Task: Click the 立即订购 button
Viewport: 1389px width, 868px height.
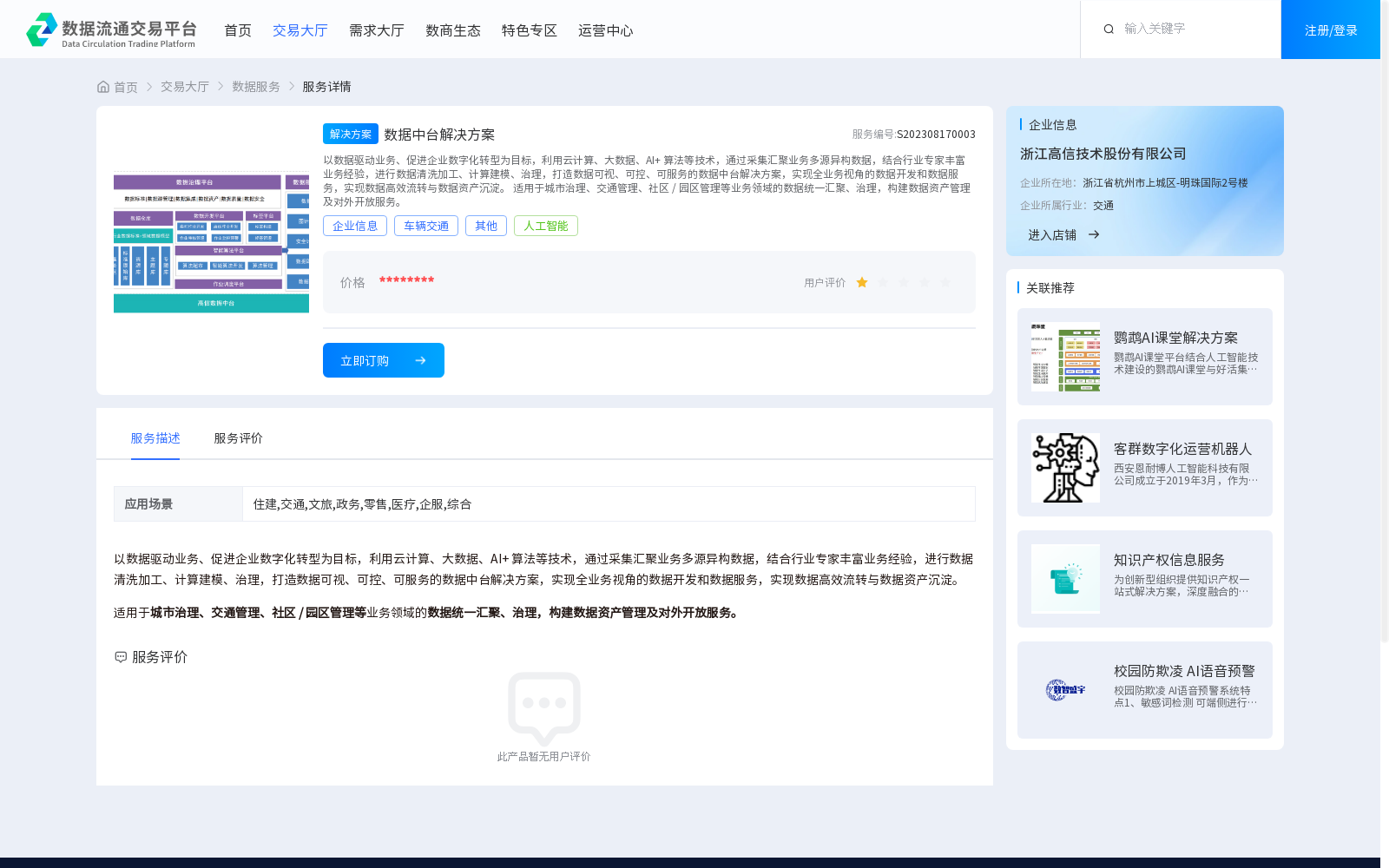Action: 384,360
